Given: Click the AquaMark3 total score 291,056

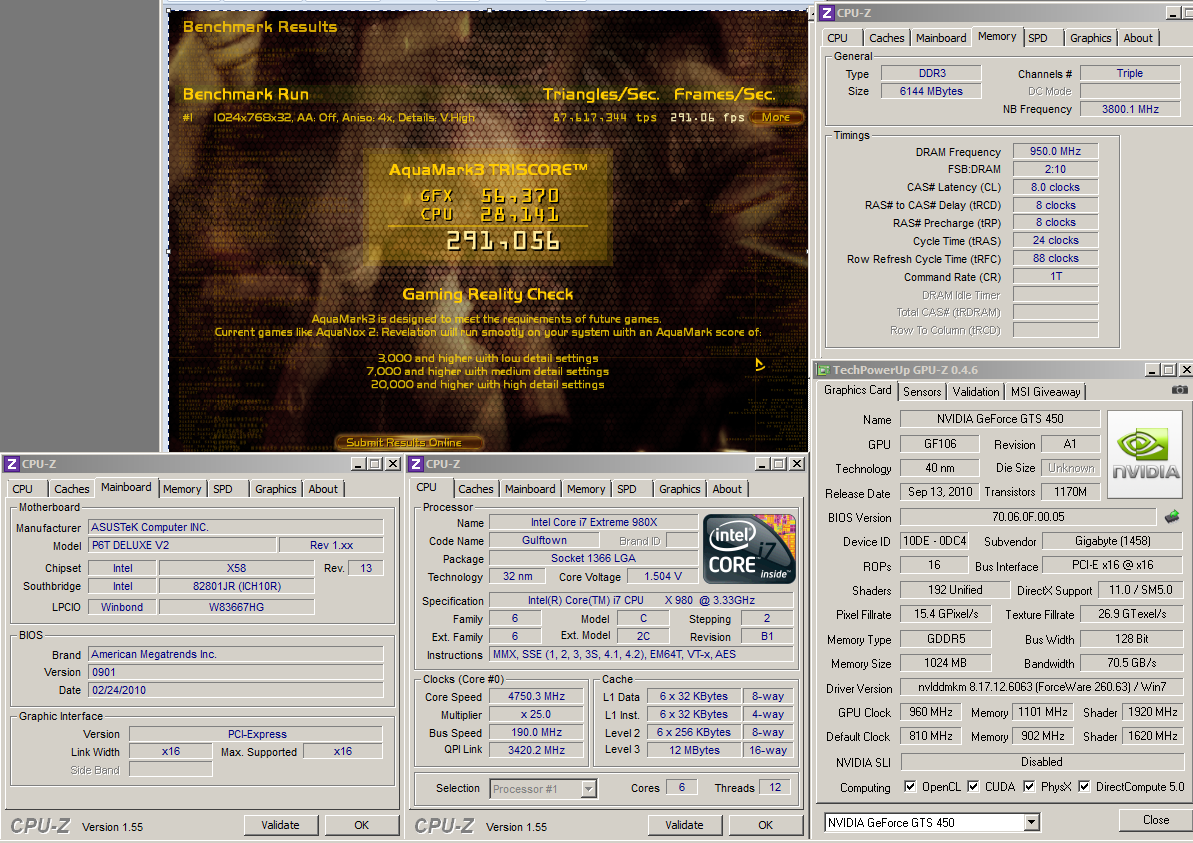Looking at the screenshot, I should tap(503, 242).
